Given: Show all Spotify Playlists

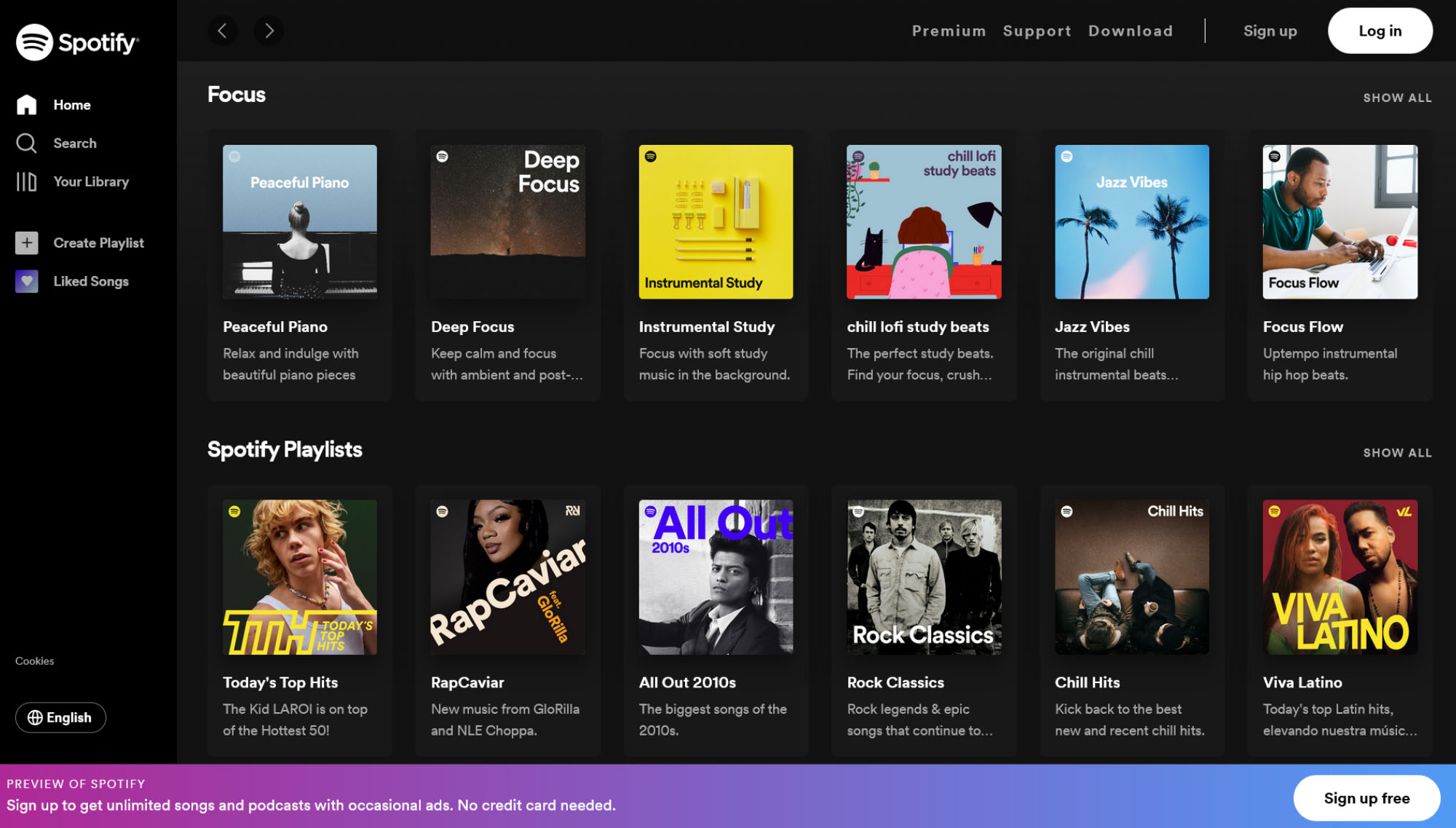Looking at the screenshot, I should (1397, 453).
